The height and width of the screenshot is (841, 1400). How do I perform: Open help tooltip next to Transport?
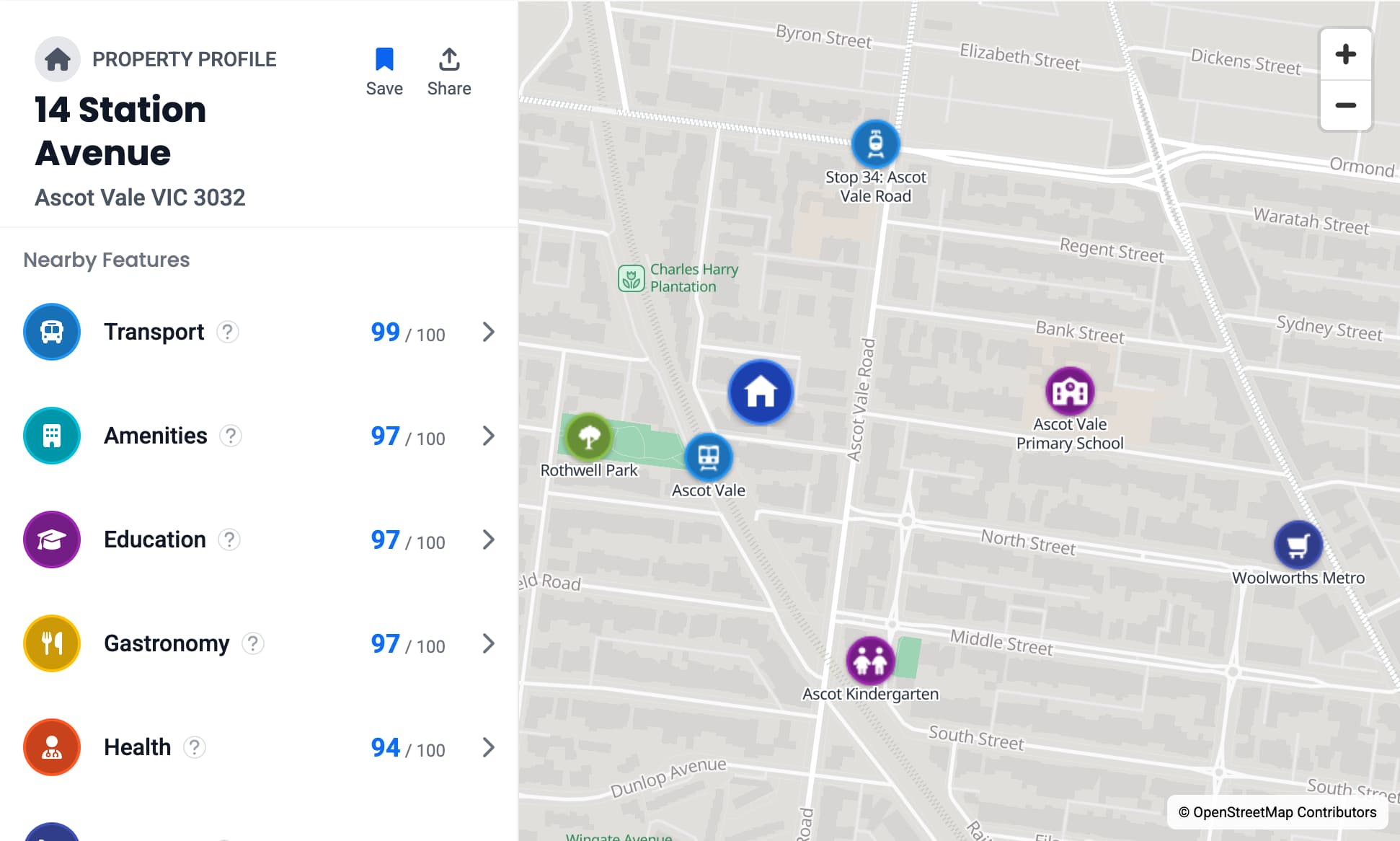[x=228, y=332]
